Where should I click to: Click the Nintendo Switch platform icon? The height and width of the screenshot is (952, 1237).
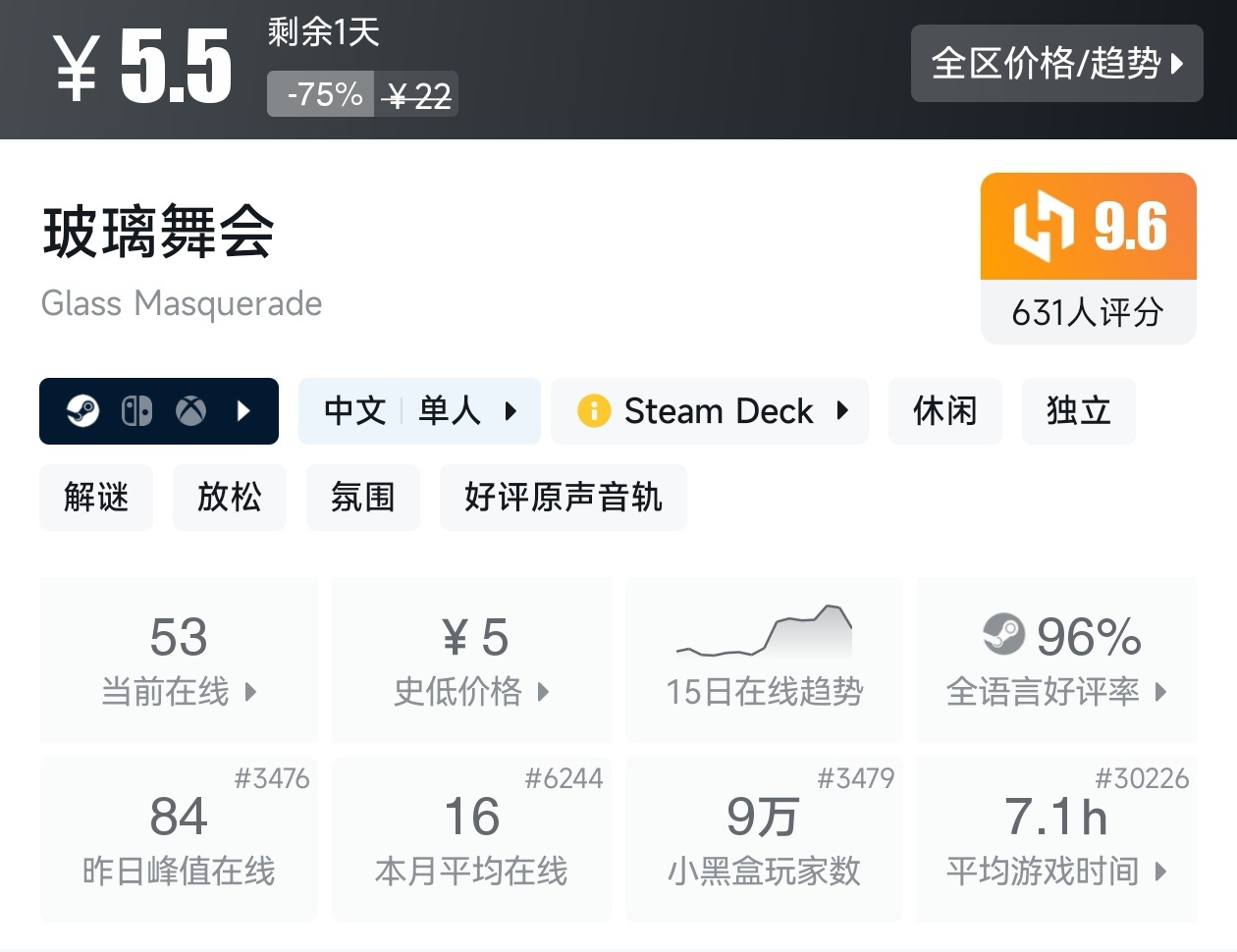pyautogui.click(x=136, y=411)
